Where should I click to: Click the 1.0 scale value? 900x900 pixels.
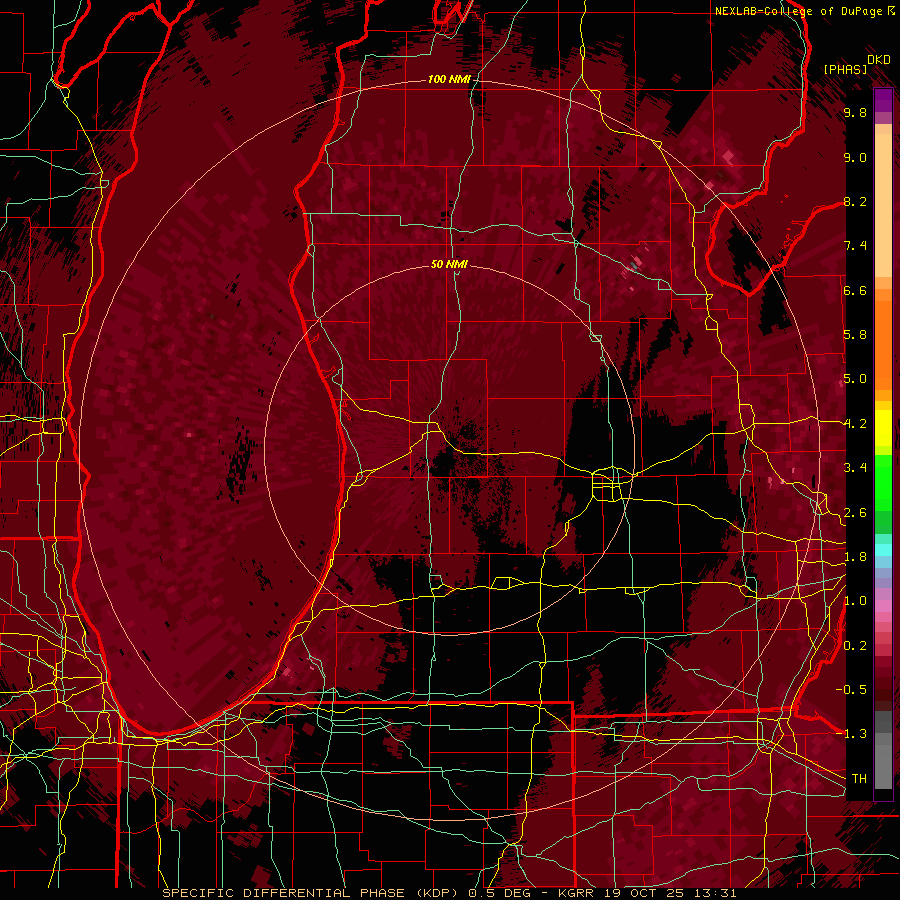point(855,601)
